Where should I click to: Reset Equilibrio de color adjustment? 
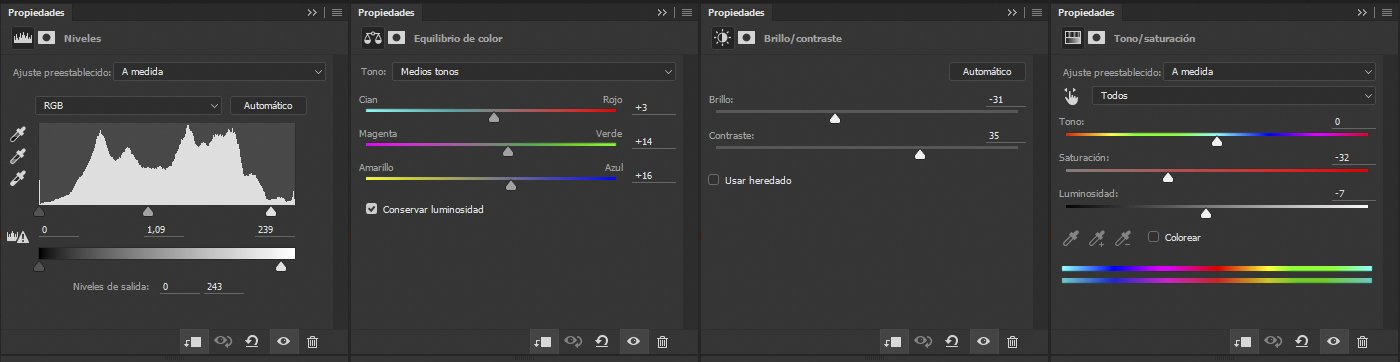(x=602, y=342)
